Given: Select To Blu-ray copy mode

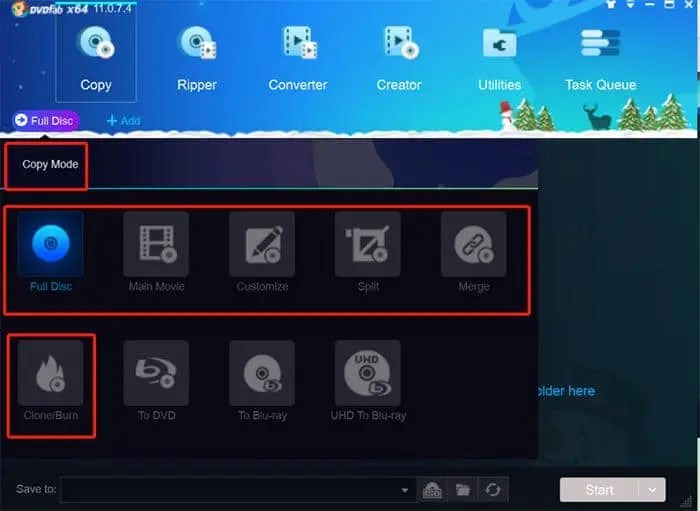Looking at the screenshot, I should [262, 381].
